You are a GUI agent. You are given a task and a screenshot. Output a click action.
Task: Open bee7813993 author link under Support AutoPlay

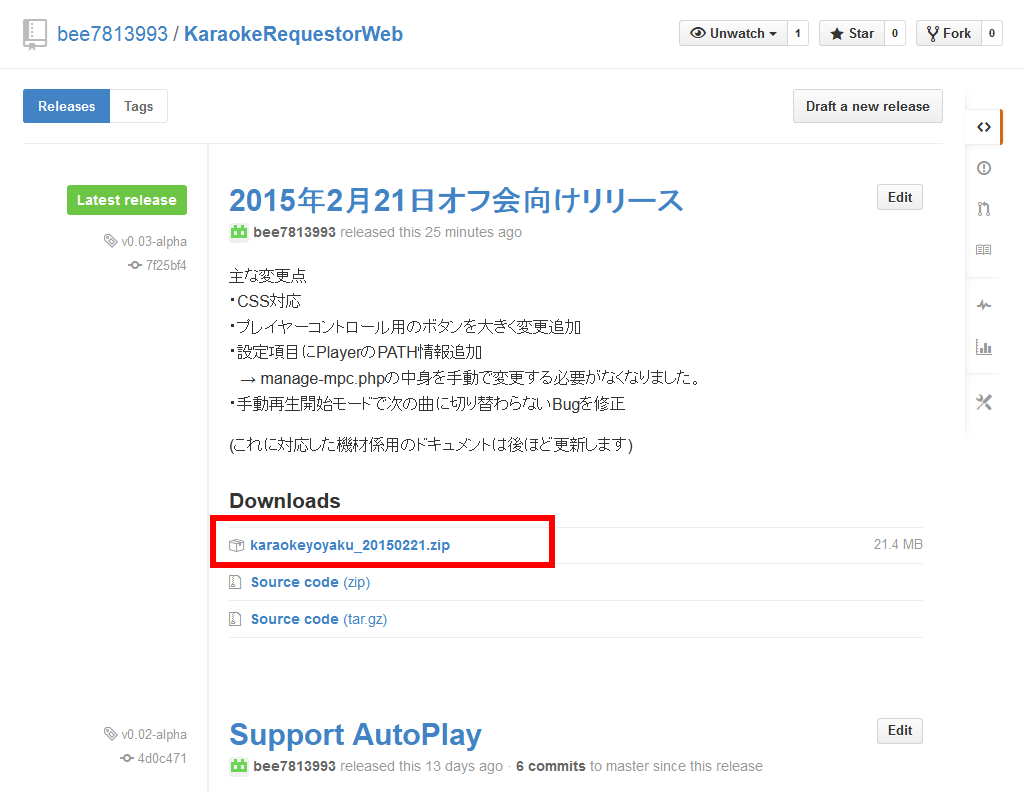tap(294, 766)
